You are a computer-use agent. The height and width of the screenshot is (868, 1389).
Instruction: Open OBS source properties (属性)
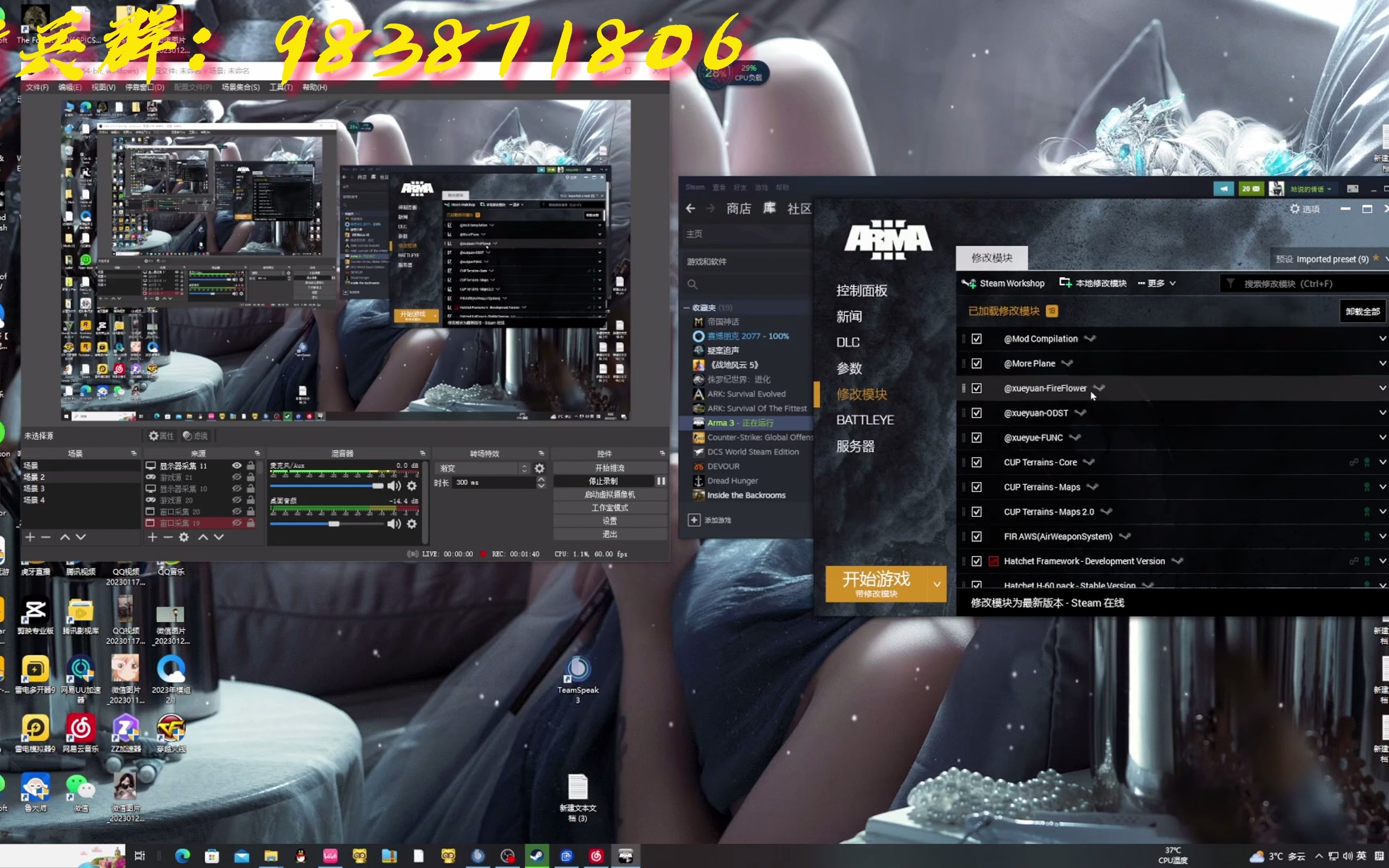click(x=161, y=436)
